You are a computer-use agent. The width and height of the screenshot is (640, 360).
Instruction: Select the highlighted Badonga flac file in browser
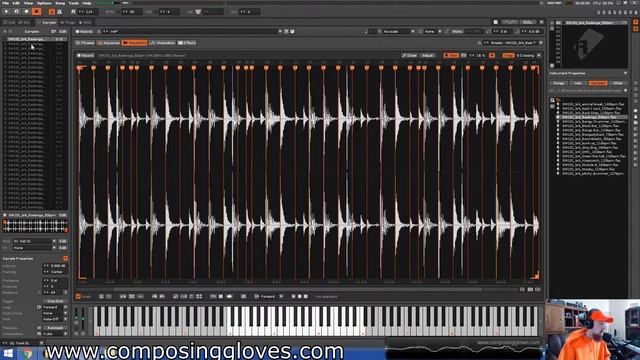click(x=591, y=117)
